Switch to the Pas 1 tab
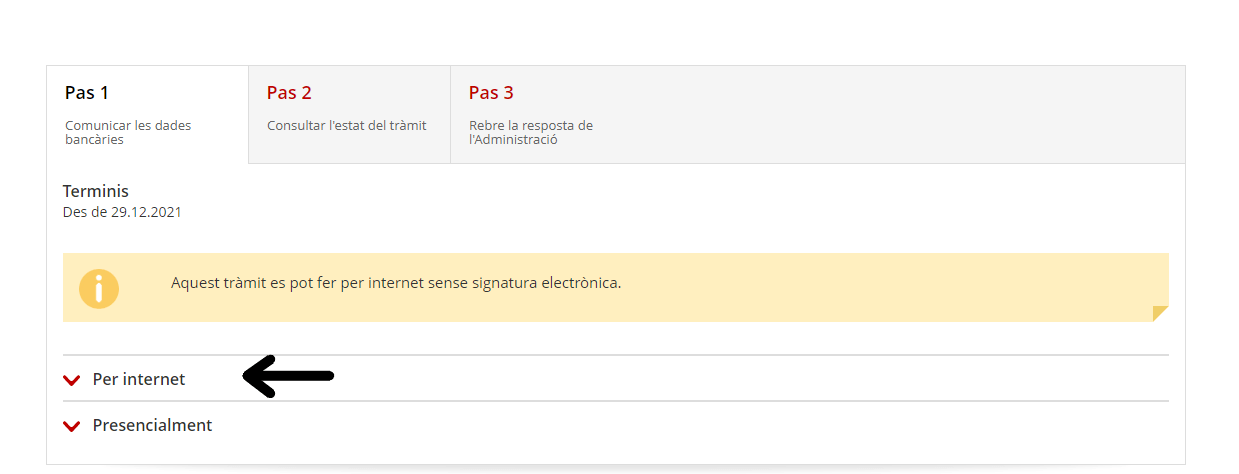The image size is (1239, 474). coord(147,114)
